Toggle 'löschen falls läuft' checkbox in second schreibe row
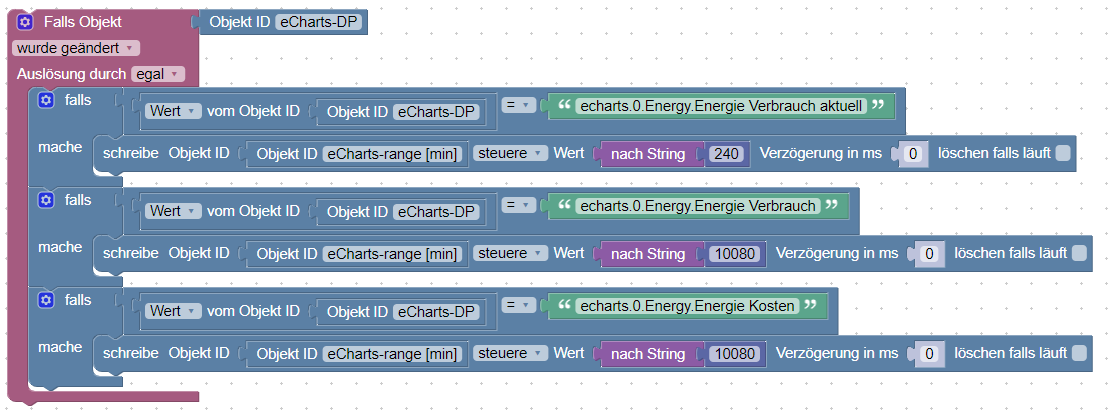This screenshot has height=412, width=1114. (x=1079, y=254)
